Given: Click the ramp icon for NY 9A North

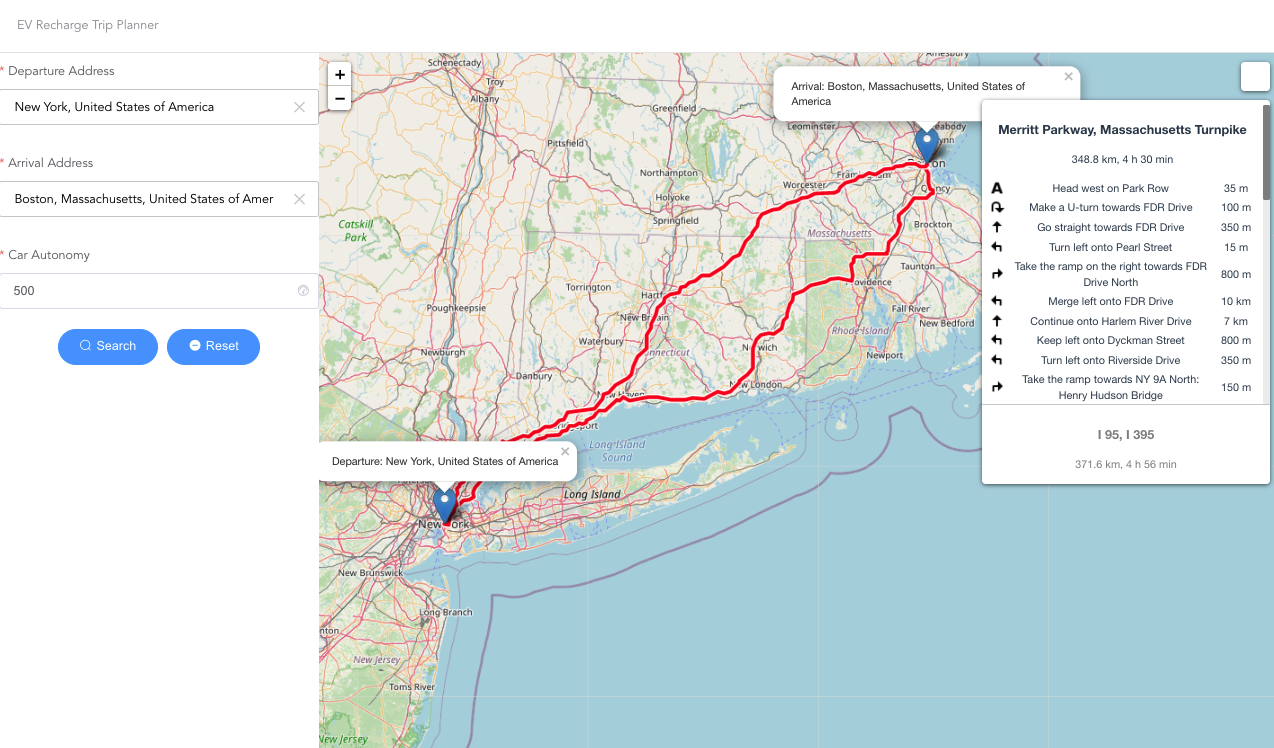Looking at the screenshot, I should (x=997, y=387).
